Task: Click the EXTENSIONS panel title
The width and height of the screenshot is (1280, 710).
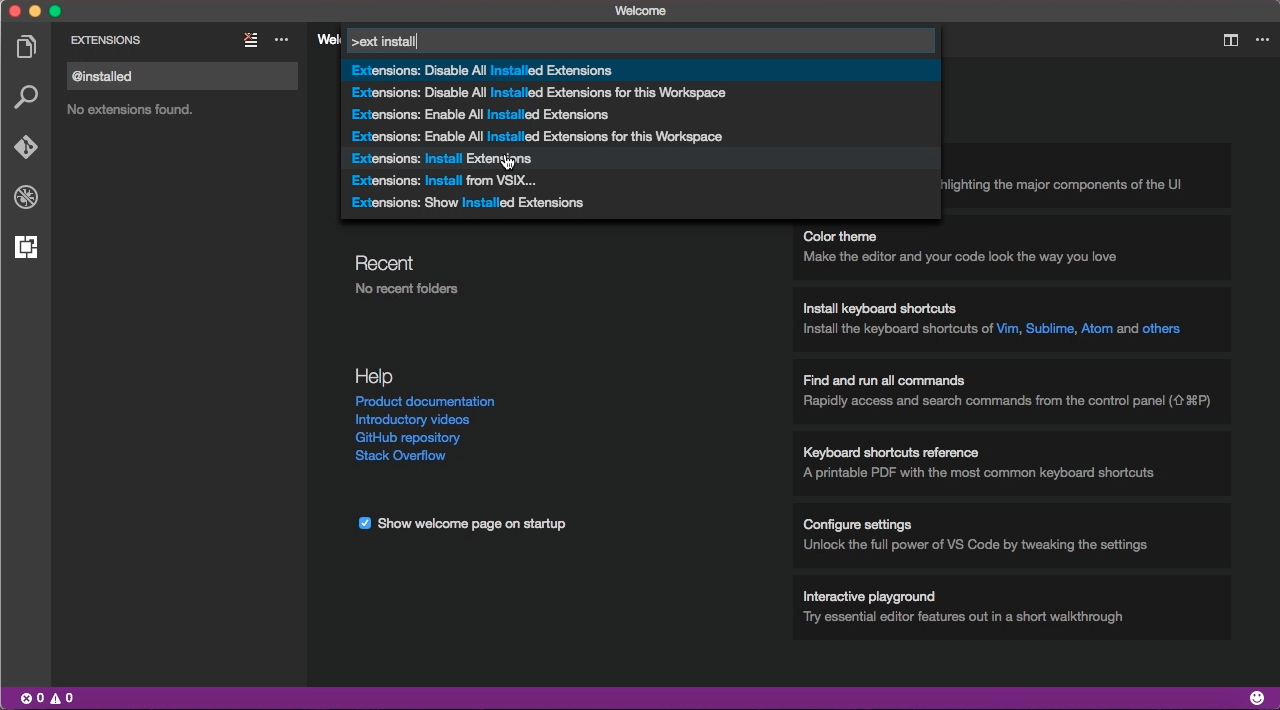Action: 105,40
